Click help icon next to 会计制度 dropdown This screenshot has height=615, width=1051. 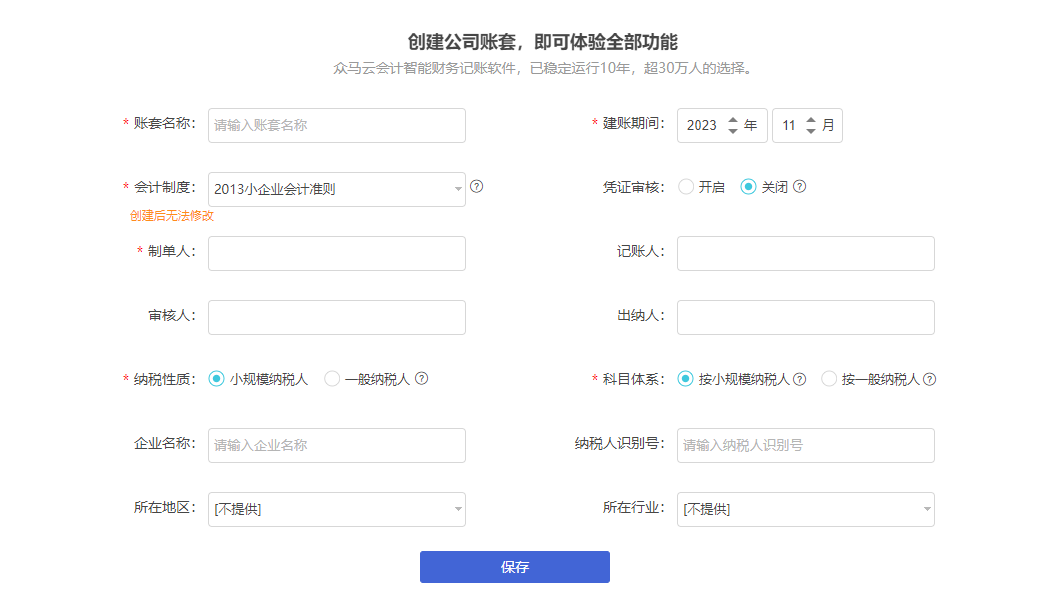click(477, 186)
